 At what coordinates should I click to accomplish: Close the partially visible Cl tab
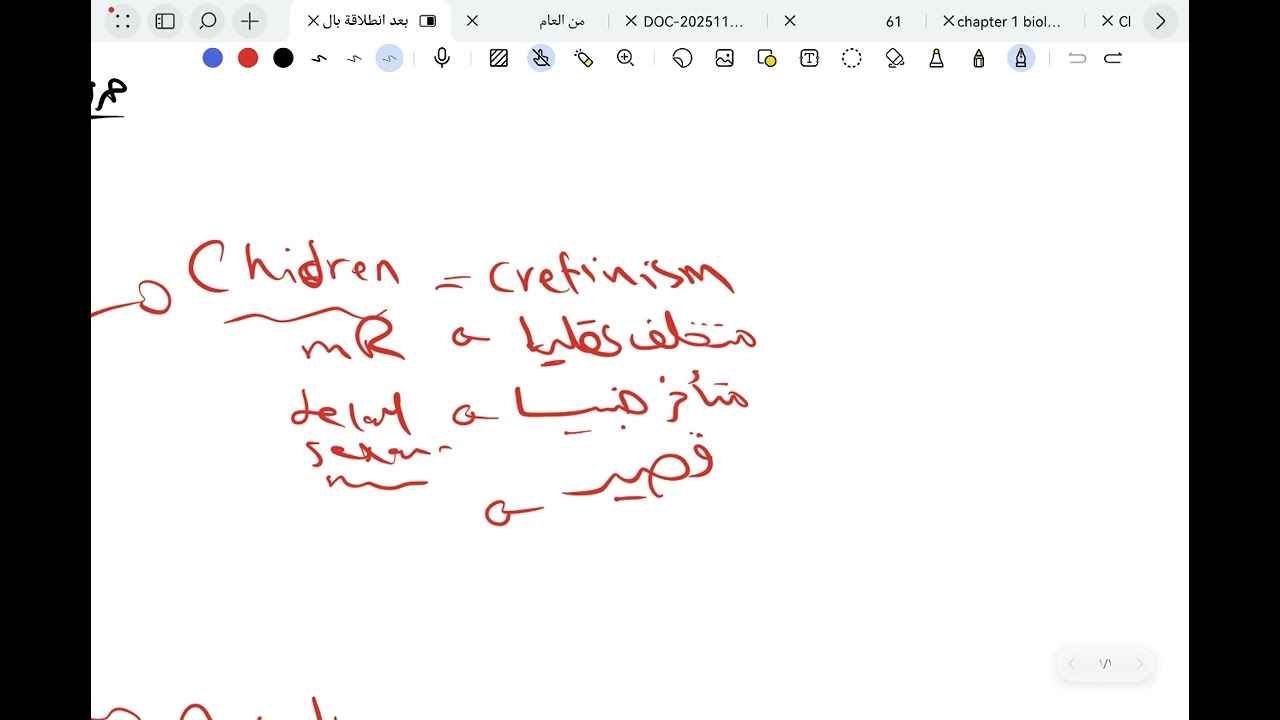[1107, 21]
